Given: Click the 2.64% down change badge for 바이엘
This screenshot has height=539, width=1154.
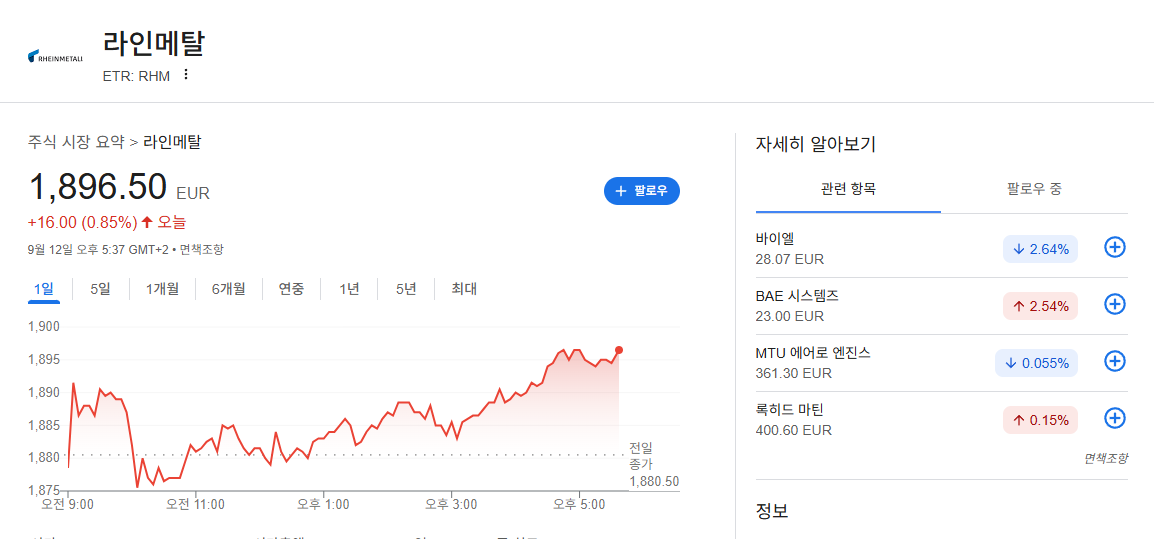Looking at the screenshot, I should (1040, 250).
